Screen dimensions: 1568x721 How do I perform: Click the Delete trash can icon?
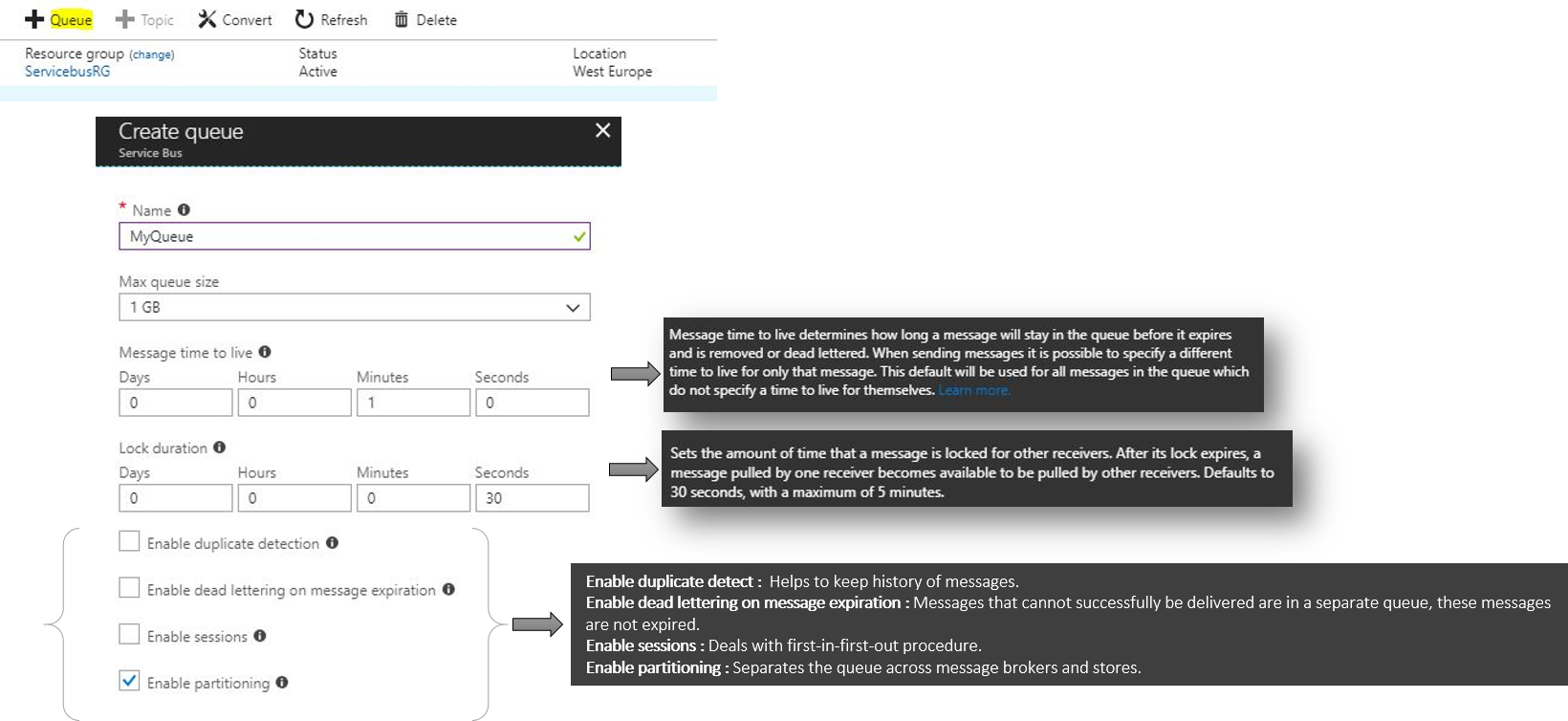[x=402, y=19]
